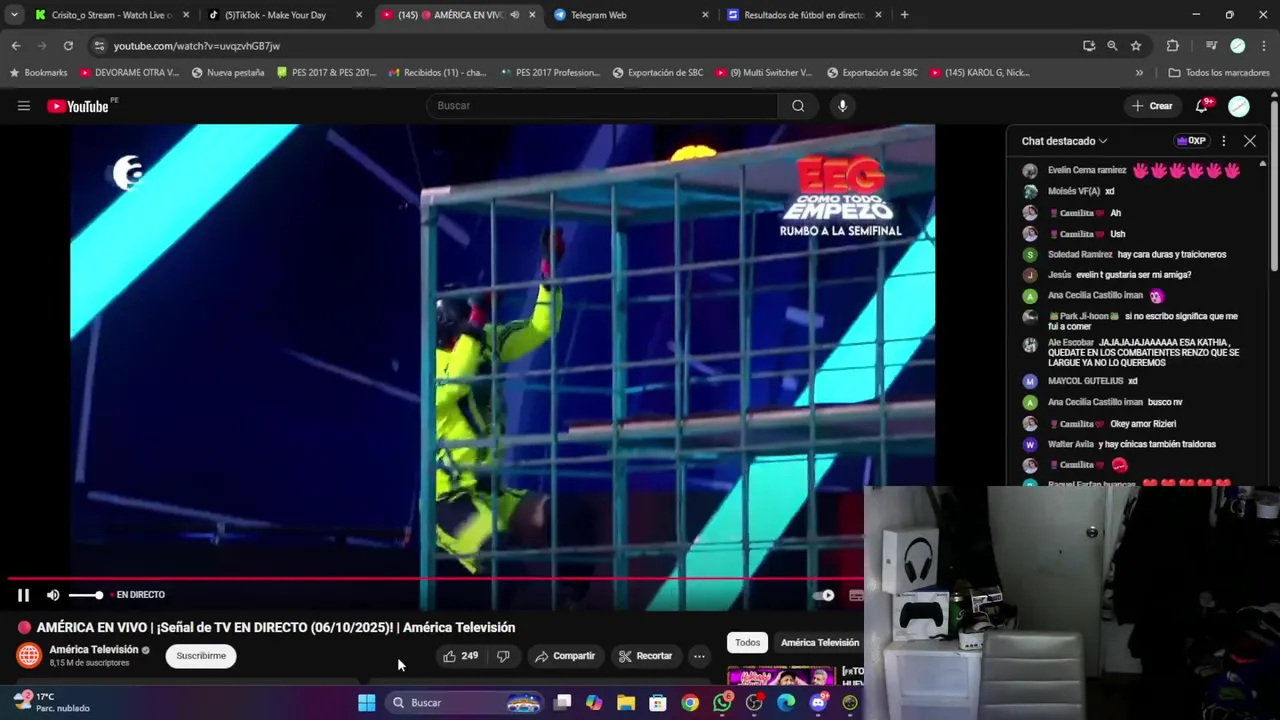This screenshot has width=1280, height=720.
Task: Open the browser extensions puzzle icon
Action: click(1173, 46)
